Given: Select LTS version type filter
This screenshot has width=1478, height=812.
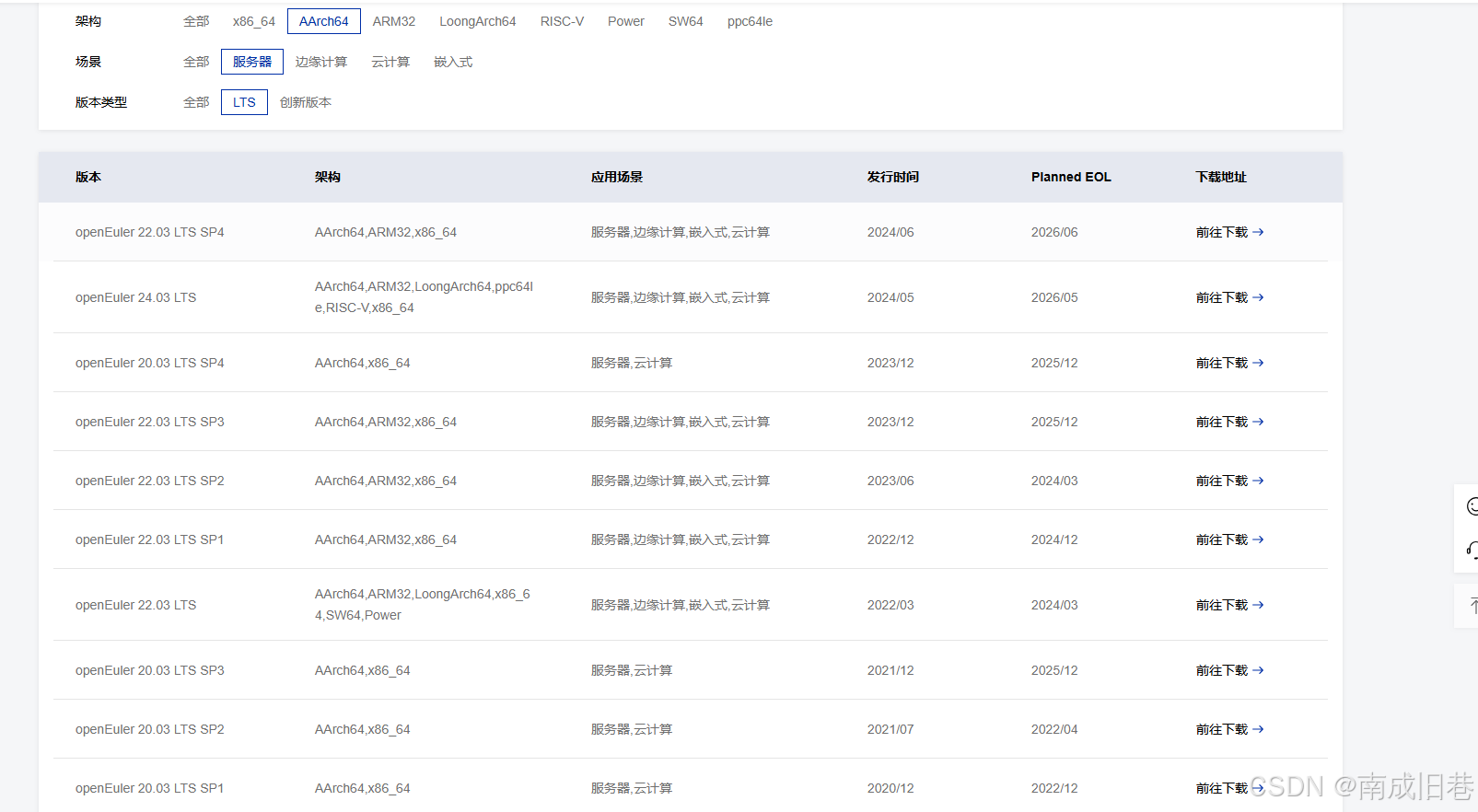Looking at the screenshot, I should coord(244,102).
